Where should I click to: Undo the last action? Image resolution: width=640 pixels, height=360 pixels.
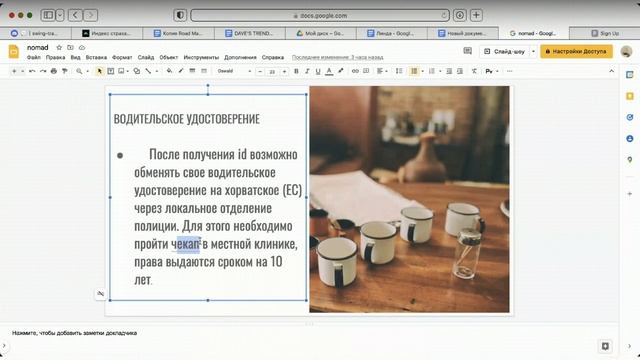coord(32,71)
